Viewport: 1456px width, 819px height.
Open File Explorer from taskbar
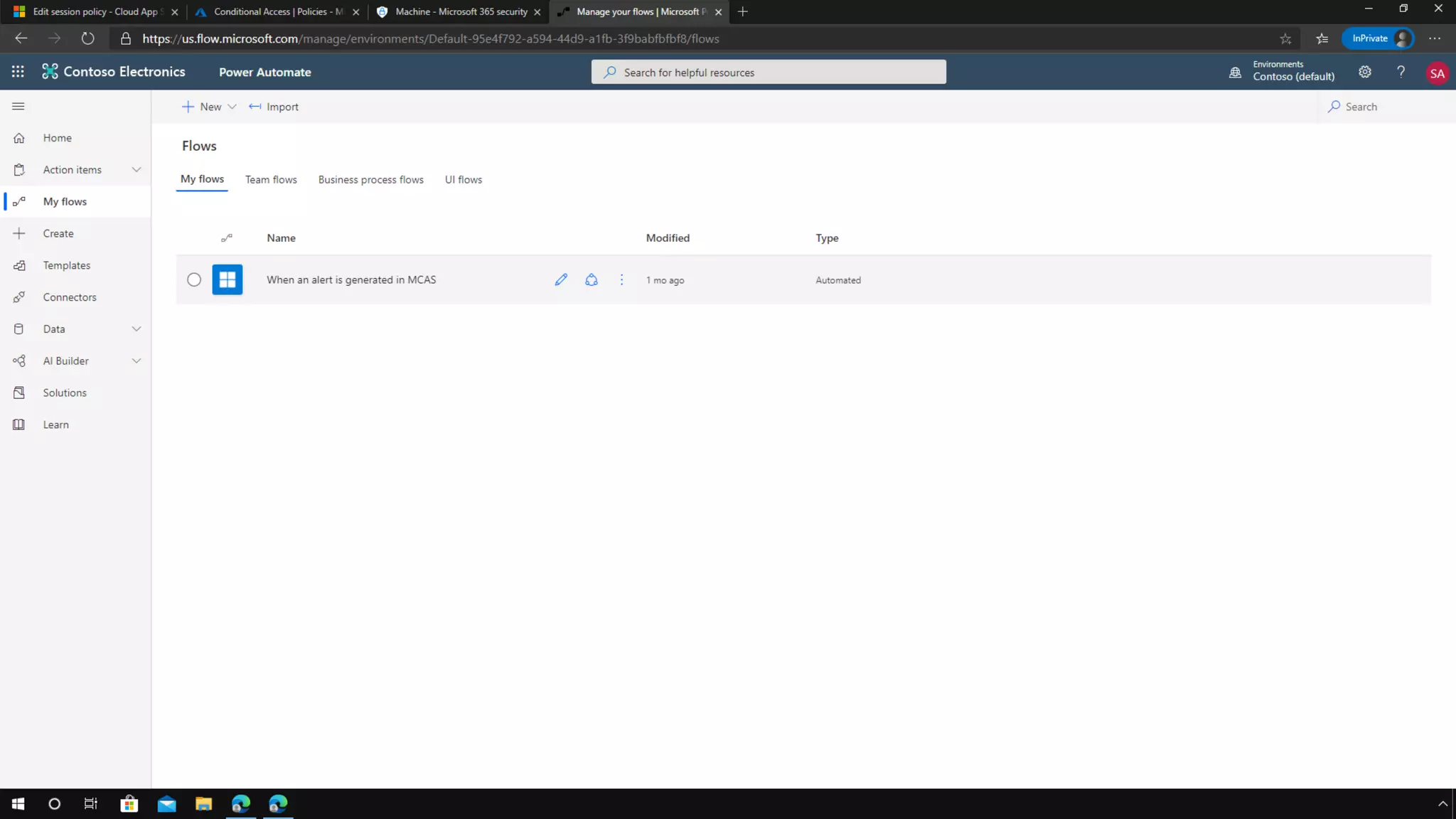pyautogui.click(x=203, y=804)
